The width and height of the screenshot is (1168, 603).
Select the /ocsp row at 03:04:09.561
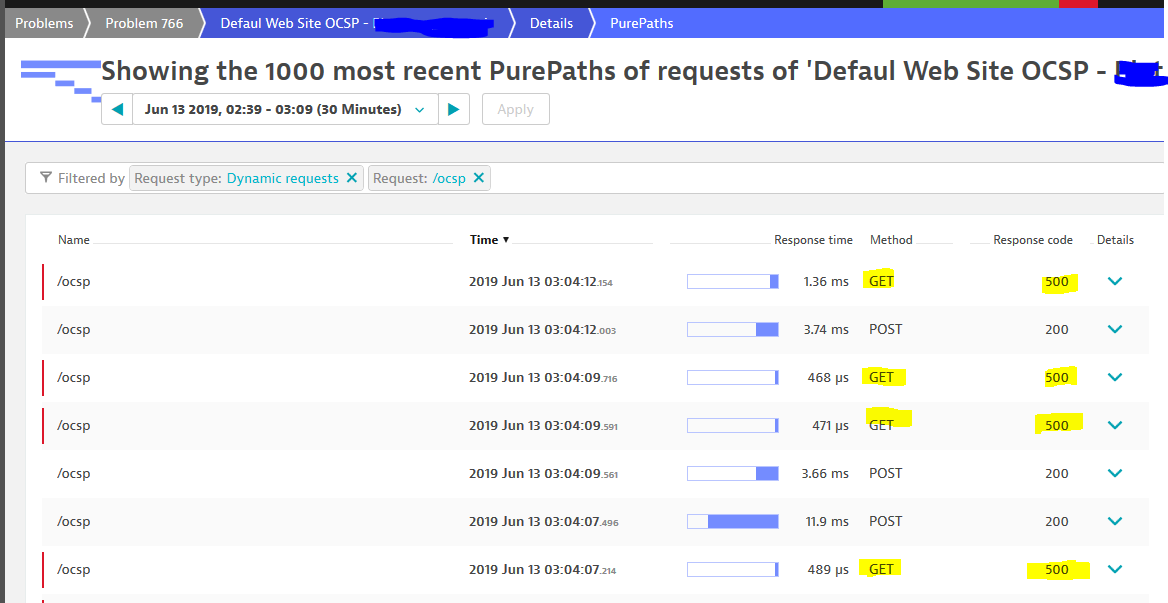click(x=595, y=473)
